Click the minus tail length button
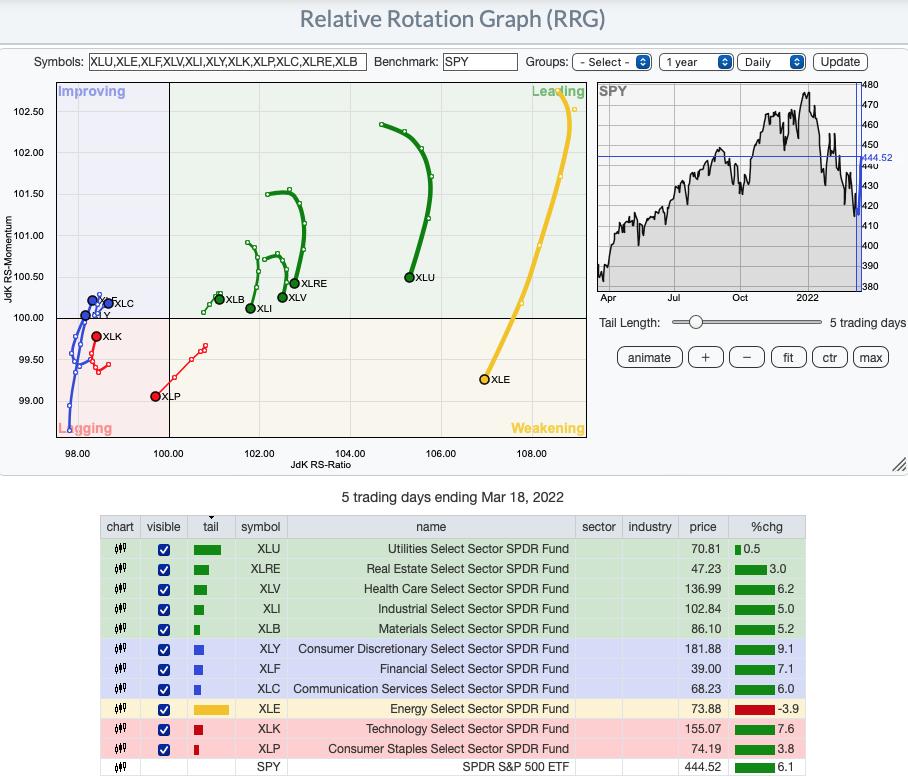The height and width of the screenshot is (777, 908). tap(746, 357)
